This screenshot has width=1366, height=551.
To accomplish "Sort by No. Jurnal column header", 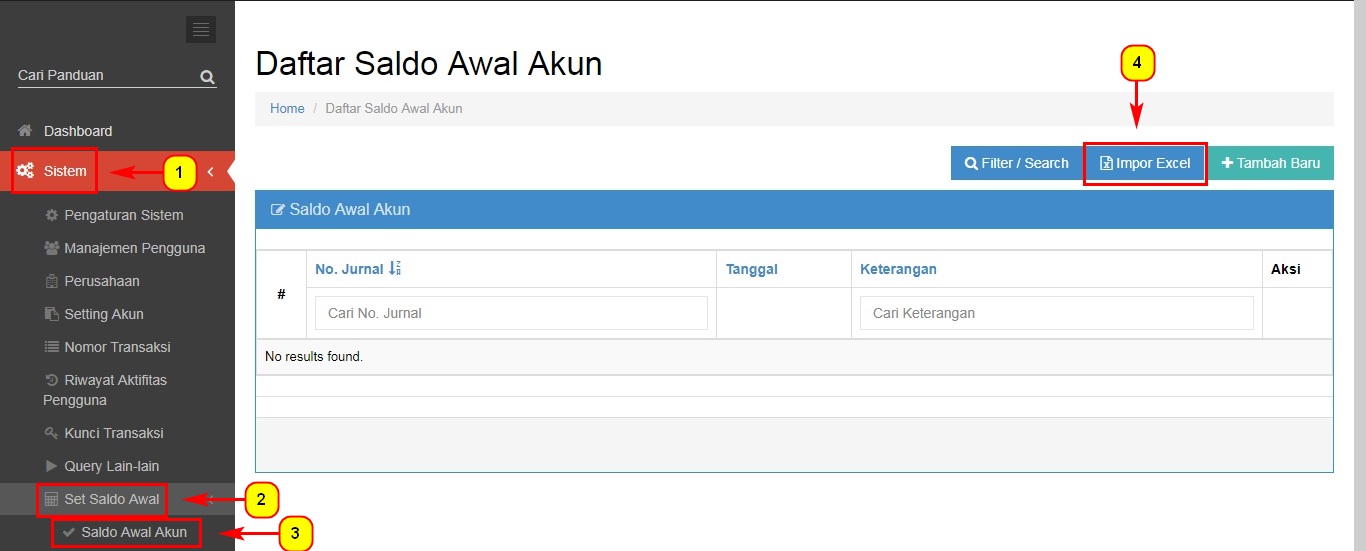I will (x=349, y=269).
